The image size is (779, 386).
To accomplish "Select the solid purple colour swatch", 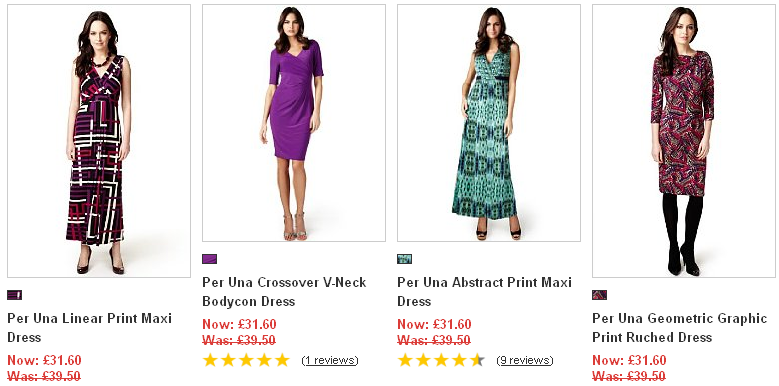I will click(209, 259).
